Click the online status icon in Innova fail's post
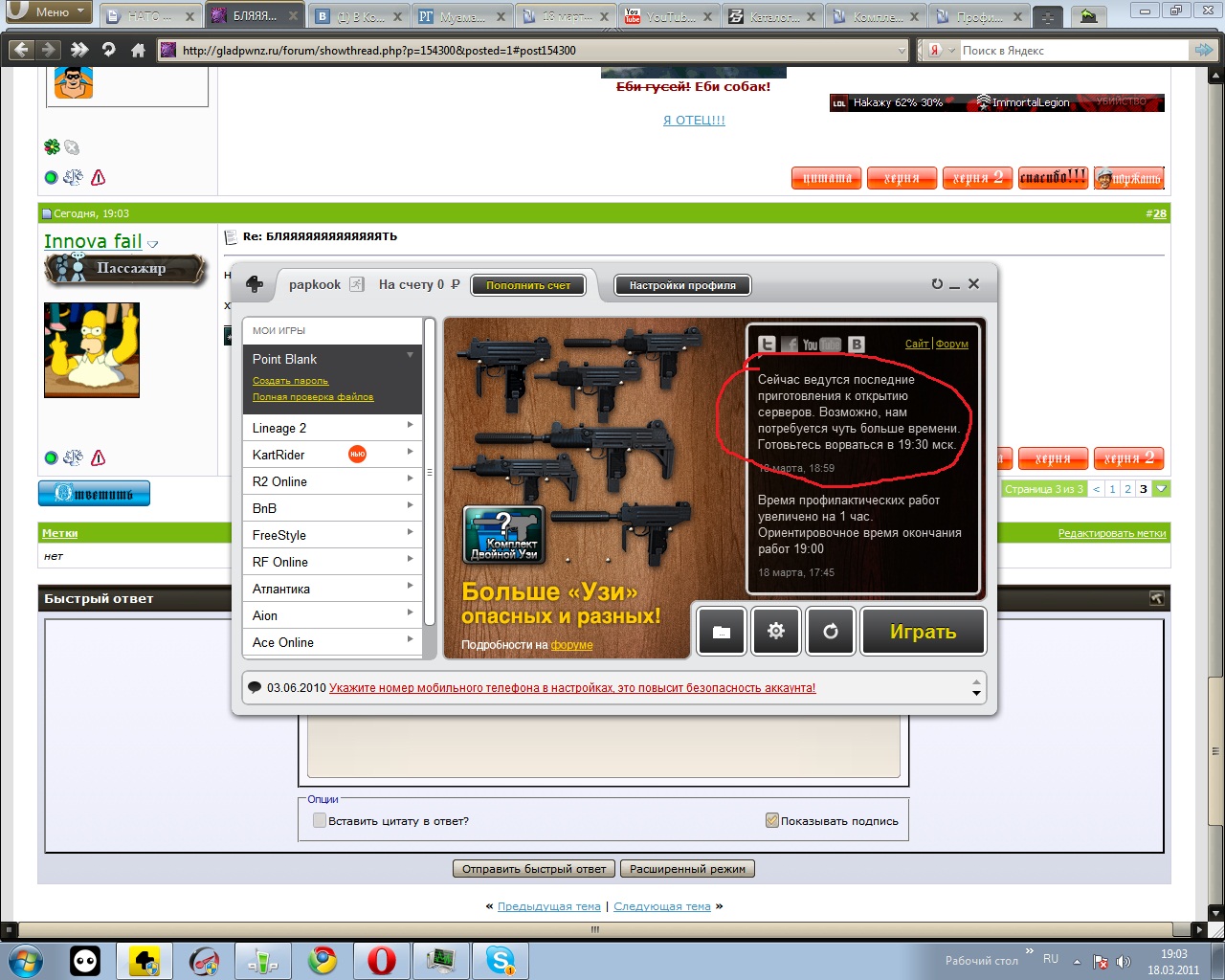The image size is (1225, 980). 52,457
